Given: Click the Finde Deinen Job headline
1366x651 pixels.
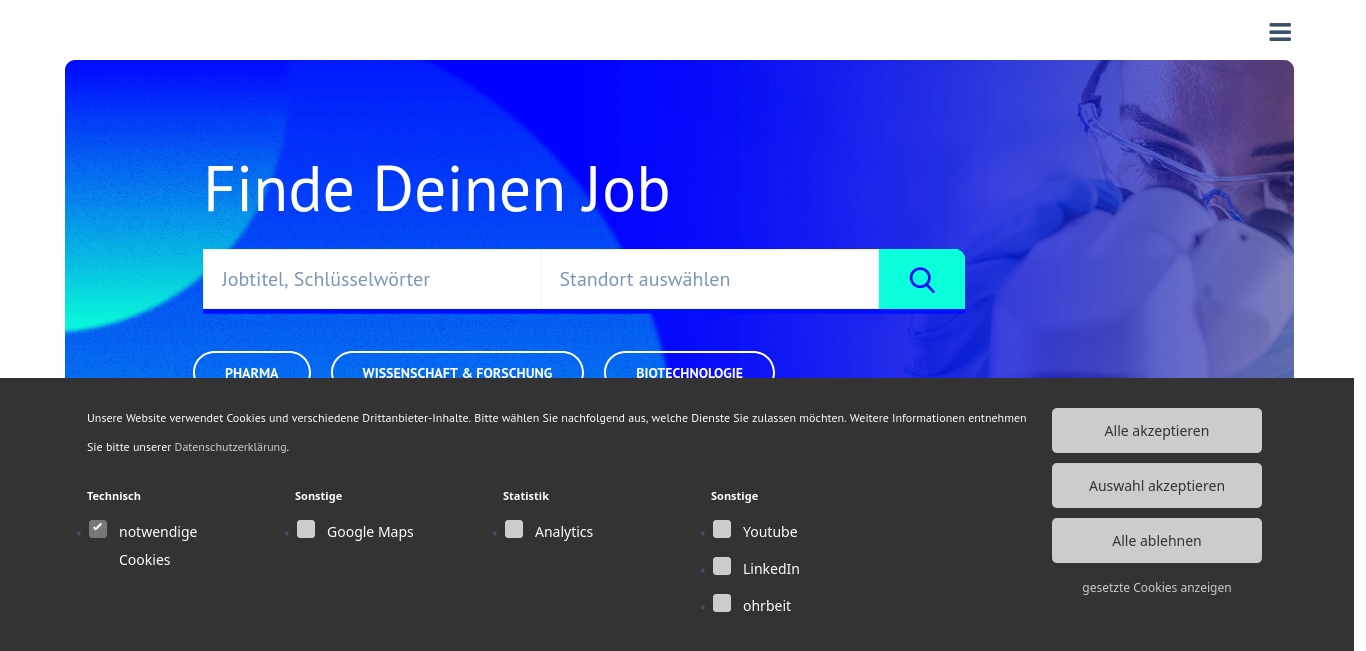Looking at the screenshot, I should coord(437,188).
